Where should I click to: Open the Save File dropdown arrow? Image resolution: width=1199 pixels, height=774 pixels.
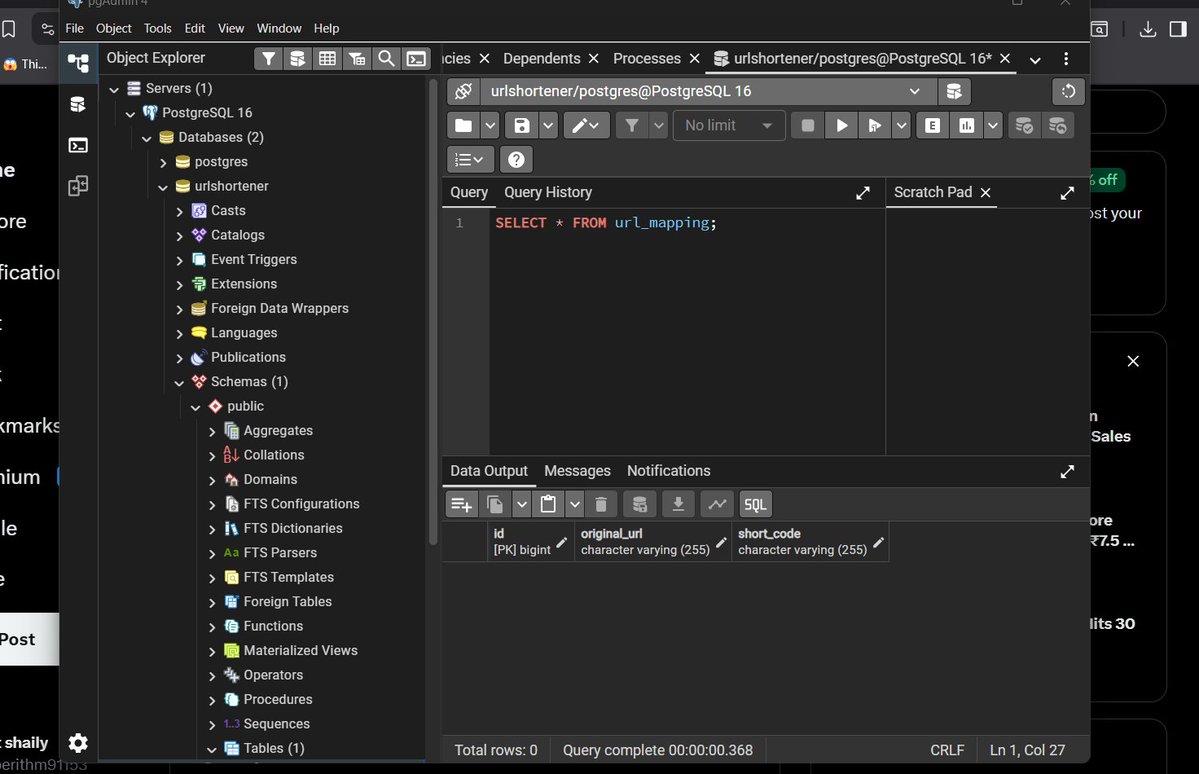pos(548,125)
